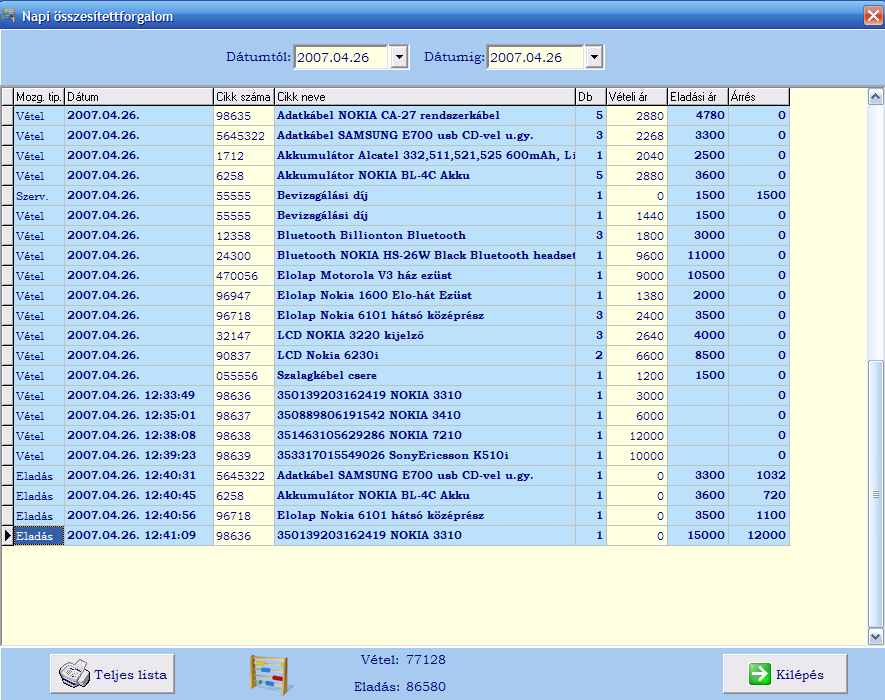
Task: Click the abacus calculator icon
Action: (271, 675)
